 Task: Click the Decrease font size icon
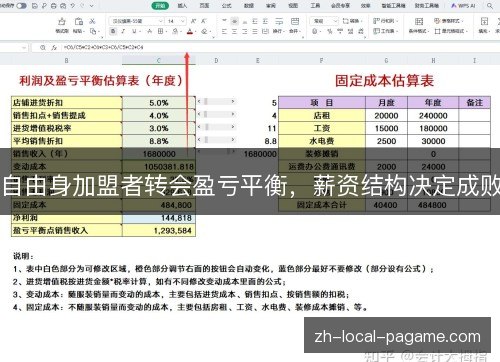[x=204, y=21]
